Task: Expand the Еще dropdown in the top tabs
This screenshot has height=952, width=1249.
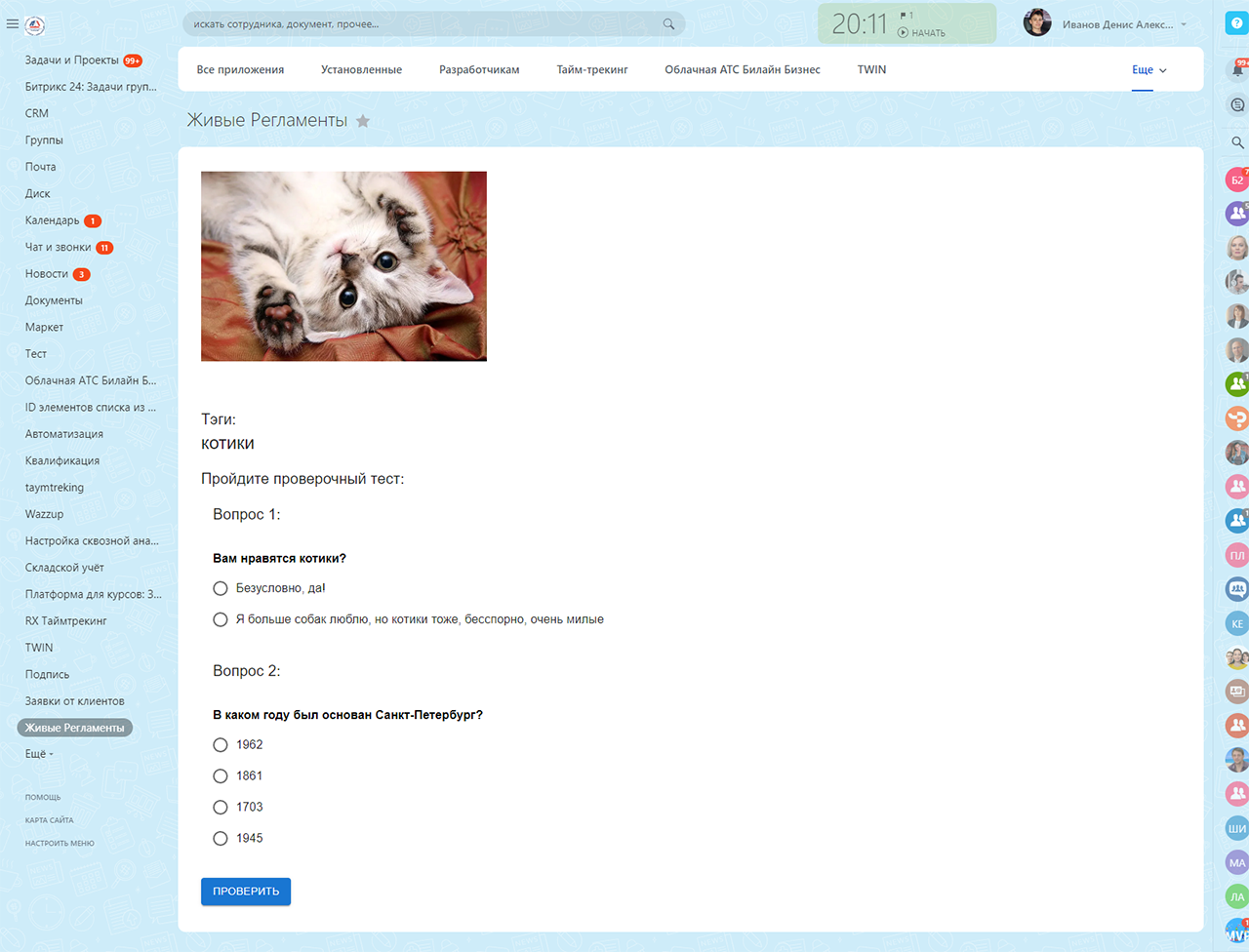Action: pos(1149,70)
